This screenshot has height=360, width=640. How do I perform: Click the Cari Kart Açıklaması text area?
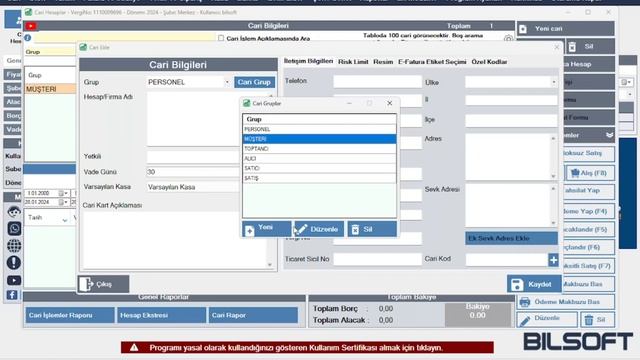175,240
